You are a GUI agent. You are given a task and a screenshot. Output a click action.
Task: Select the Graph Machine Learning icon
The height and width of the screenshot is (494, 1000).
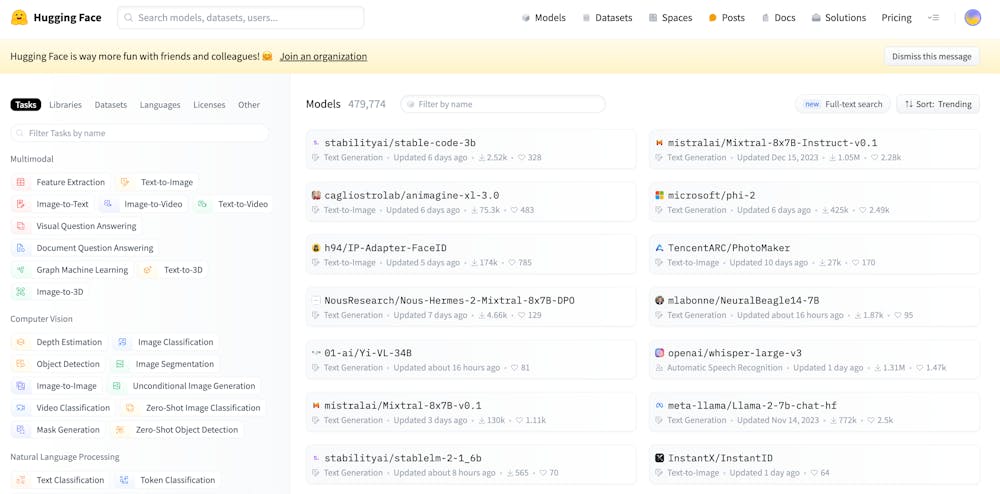pos(21,270)
